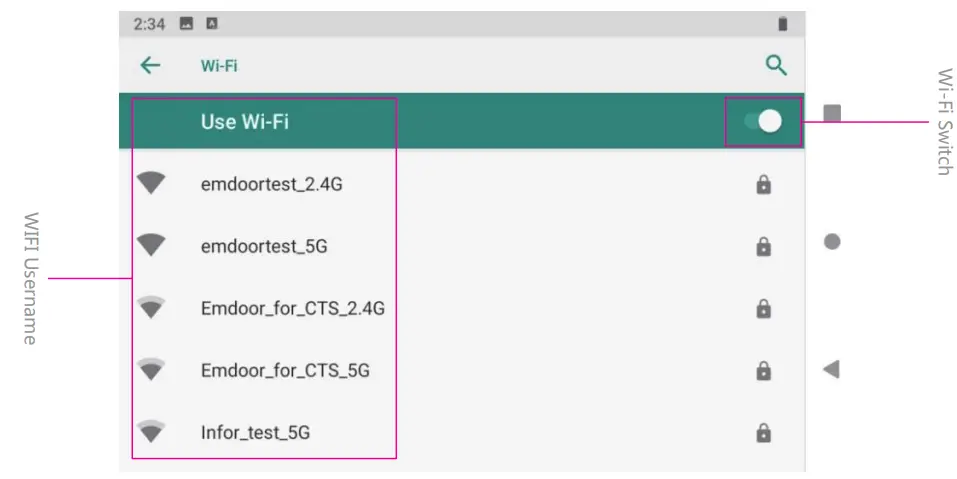The width and height of the screenshot is (957, 479).
Task: Select Infor_test_5G from network list
Action: click(255, 432)
